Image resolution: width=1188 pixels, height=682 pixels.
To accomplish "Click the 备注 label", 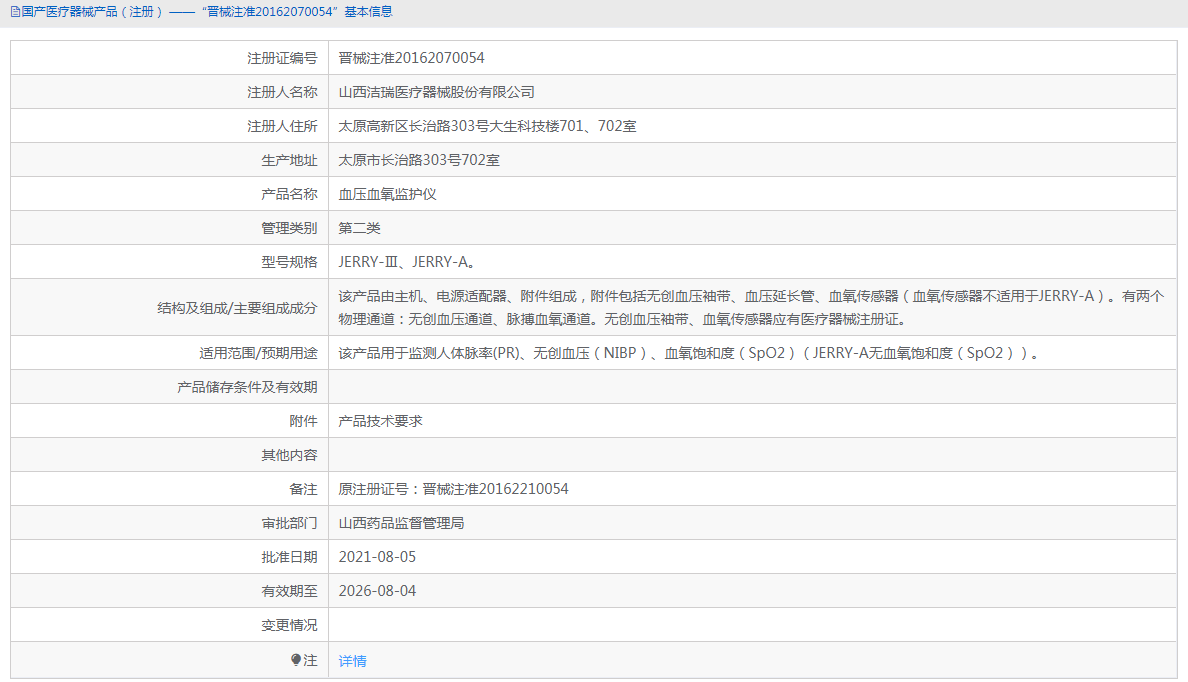I will [x=303, y=490].
